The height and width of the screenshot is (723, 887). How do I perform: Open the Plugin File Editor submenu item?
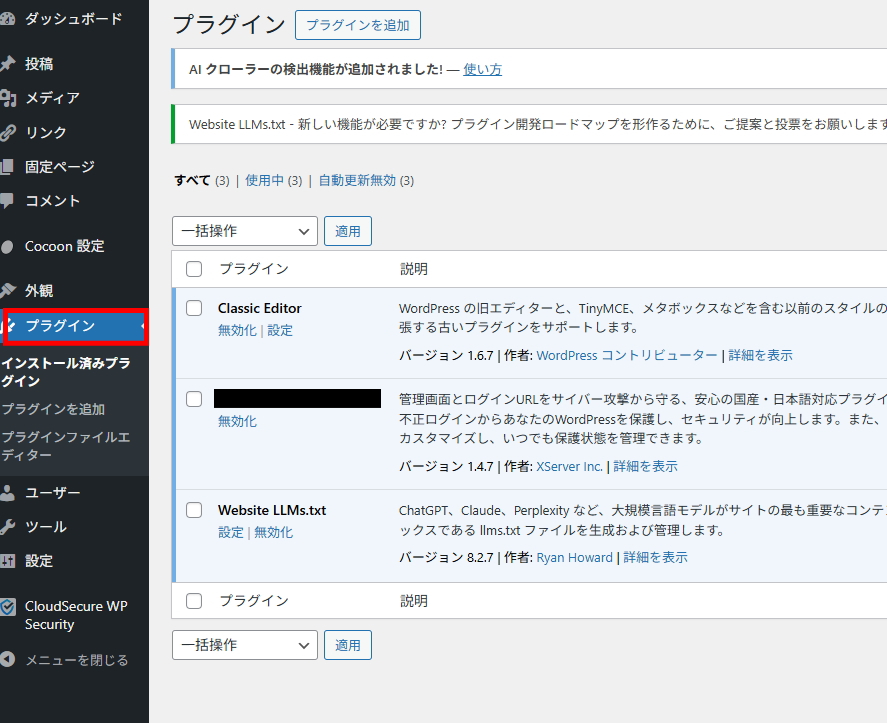pos(65,446)
